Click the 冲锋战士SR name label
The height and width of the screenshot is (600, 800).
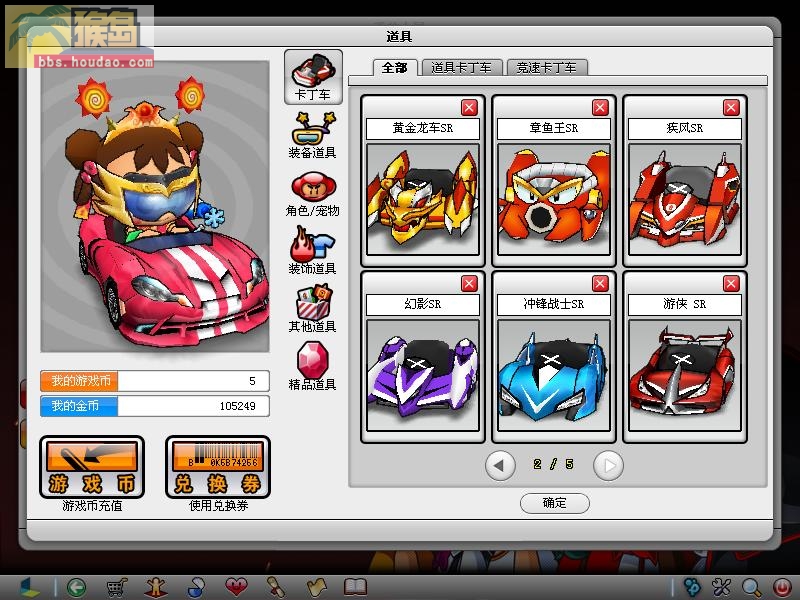554,305
